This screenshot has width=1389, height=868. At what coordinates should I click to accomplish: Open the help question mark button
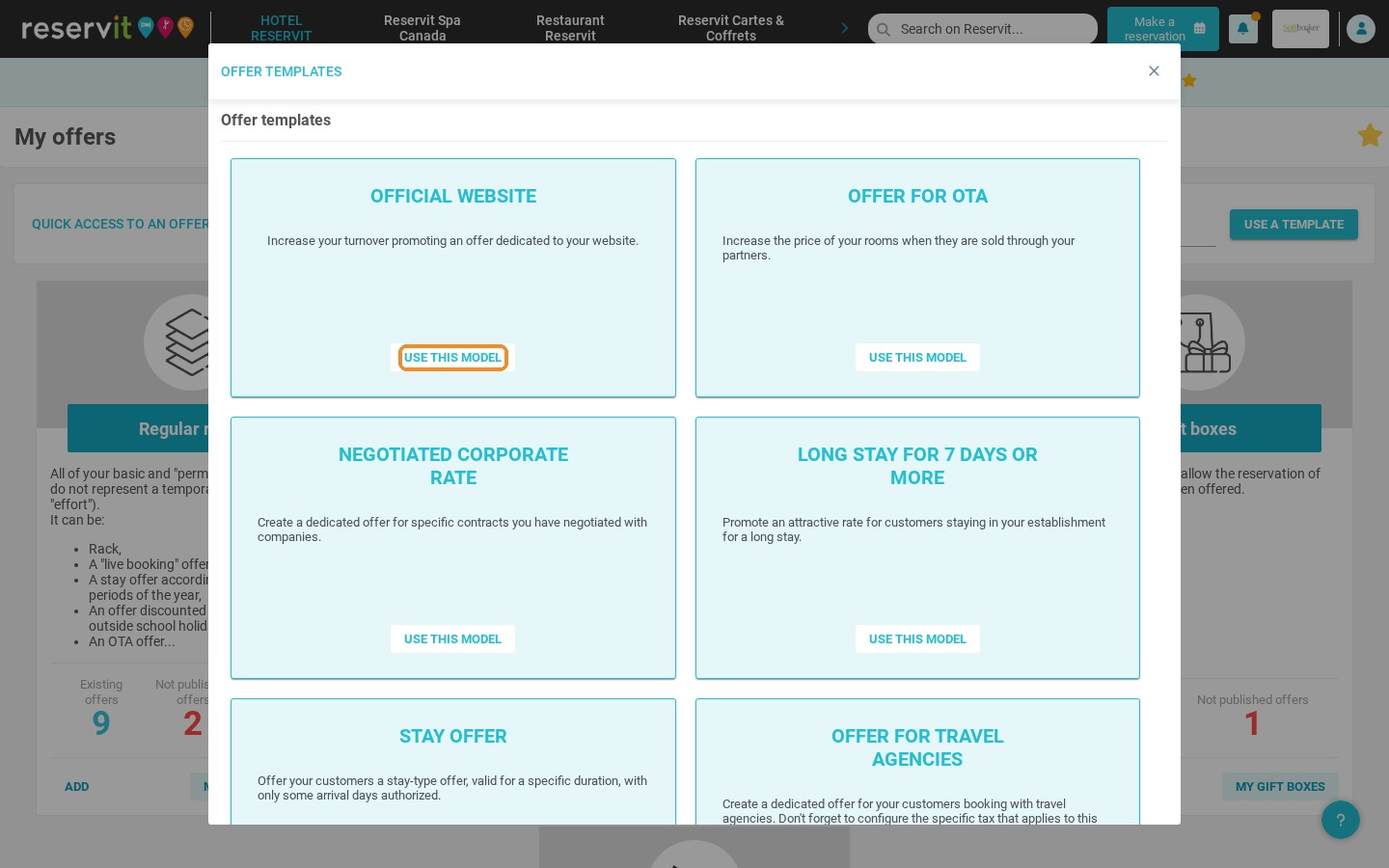pos(1341,820)
